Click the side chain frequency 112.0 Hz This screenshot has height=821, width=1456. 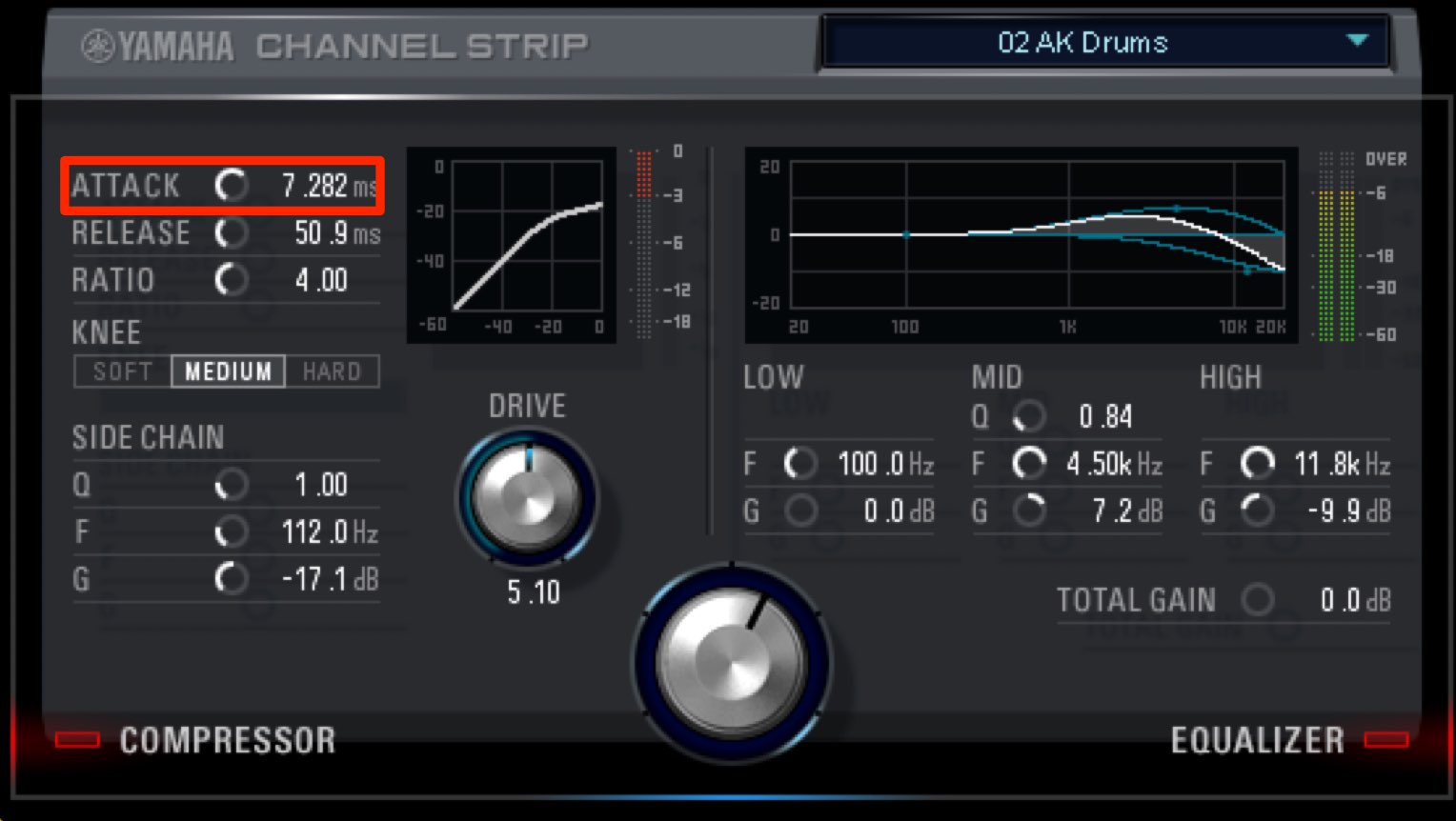pyautogui.click(x=330, y=531)
